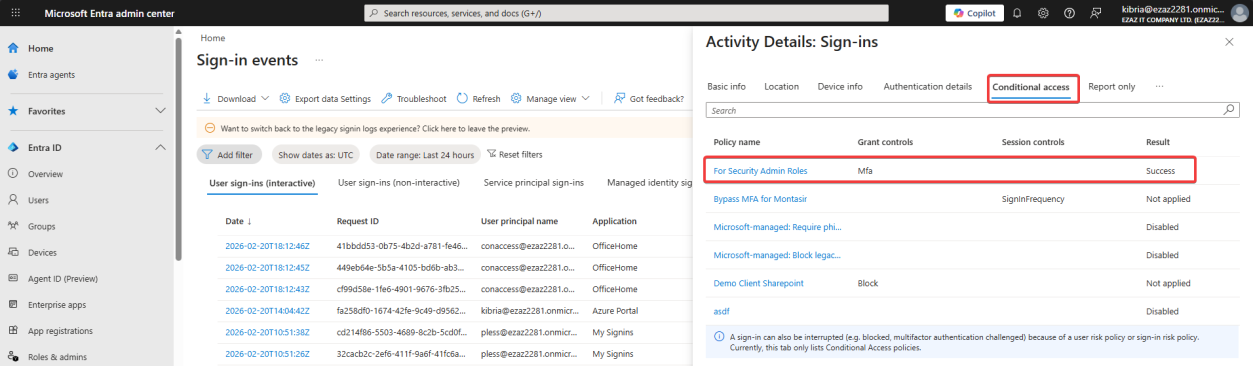Close the Activity Details panel
Screen dimensions: 1253x366
[1229, 42]
